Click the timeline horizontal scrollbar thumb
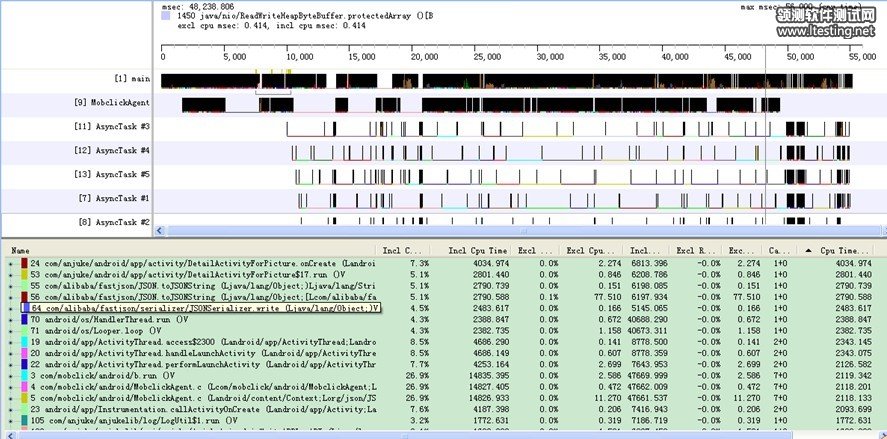This screenshot has height=439, width=887. 522,230
